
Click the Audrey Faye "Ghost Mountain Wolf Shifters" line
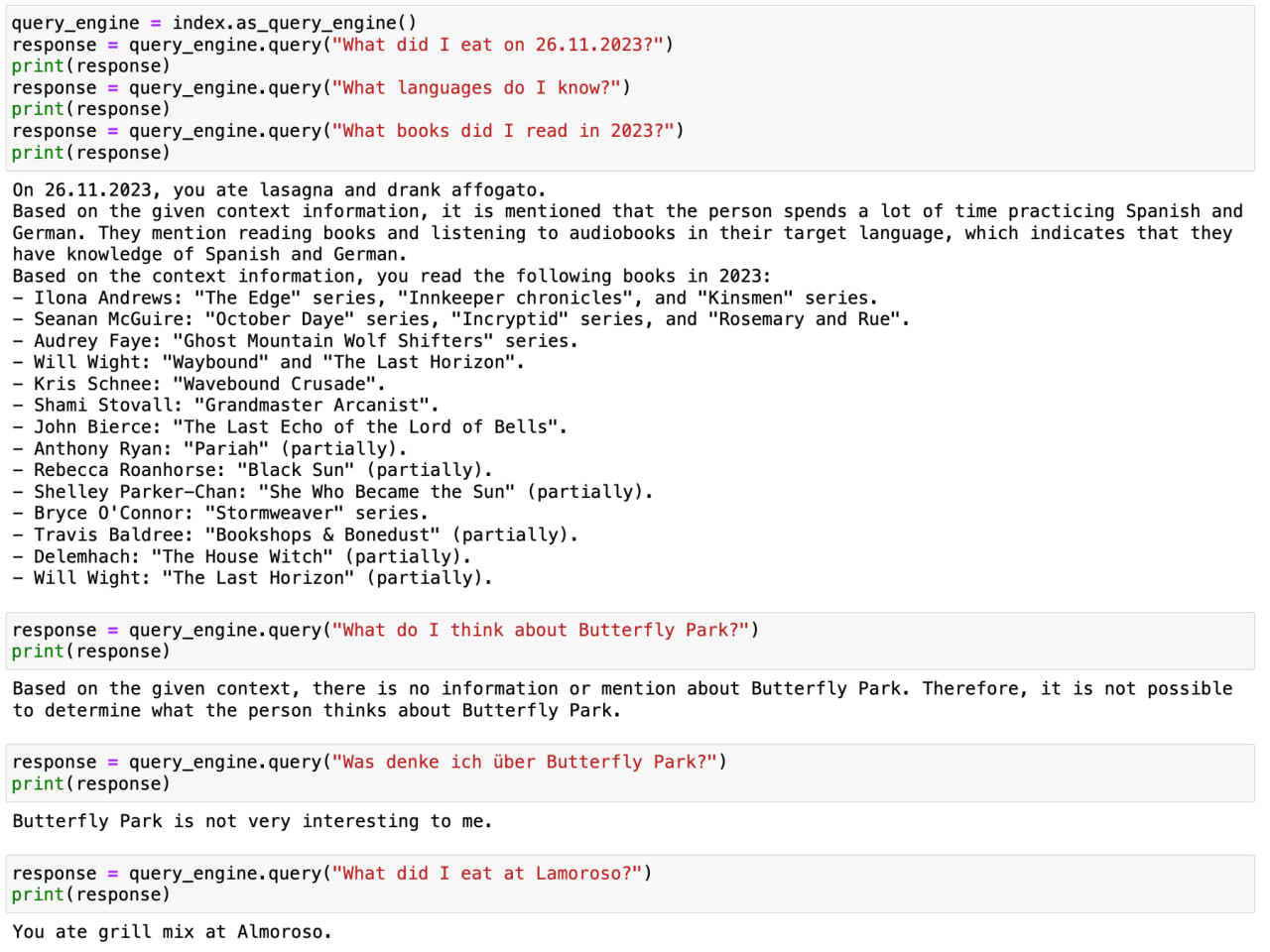coord(305,341)
